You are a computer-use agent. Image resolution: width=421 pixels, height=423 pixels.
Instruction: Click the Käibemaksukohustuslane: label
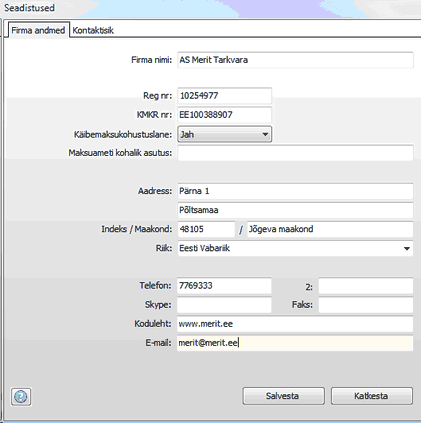(123, 134)
